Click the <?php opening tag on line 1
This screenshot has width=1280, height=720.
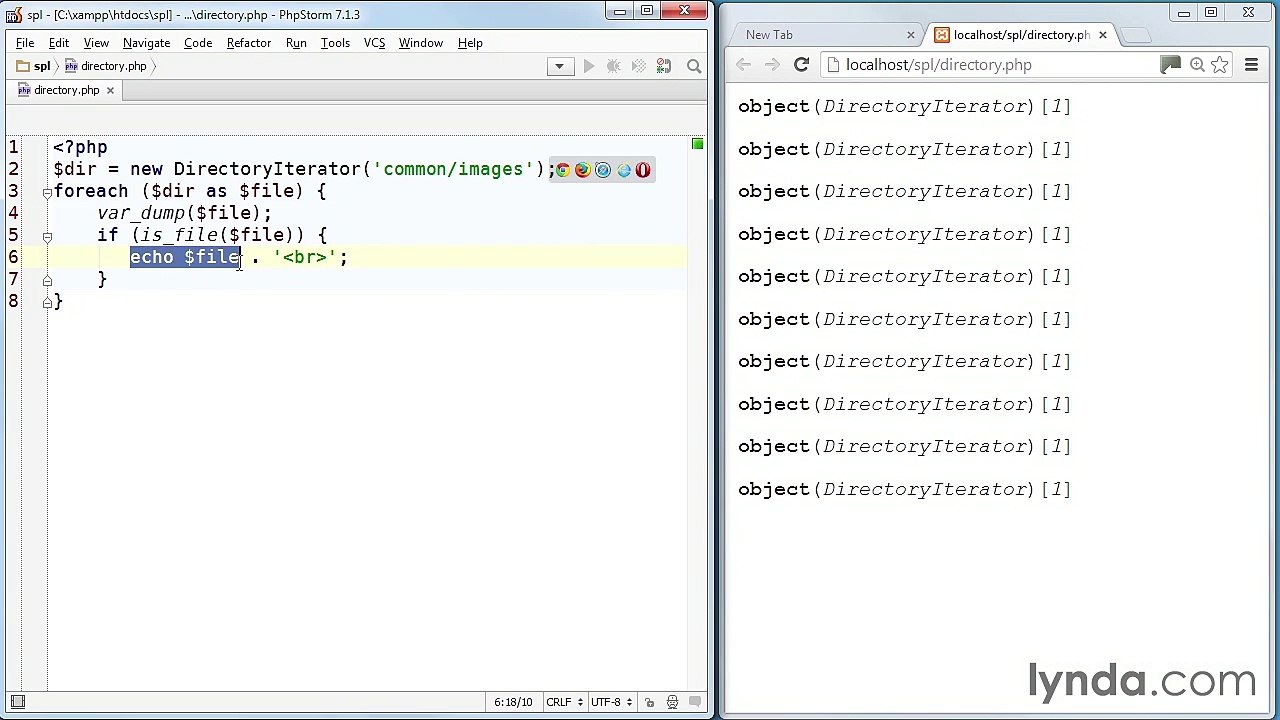(80, 147)
